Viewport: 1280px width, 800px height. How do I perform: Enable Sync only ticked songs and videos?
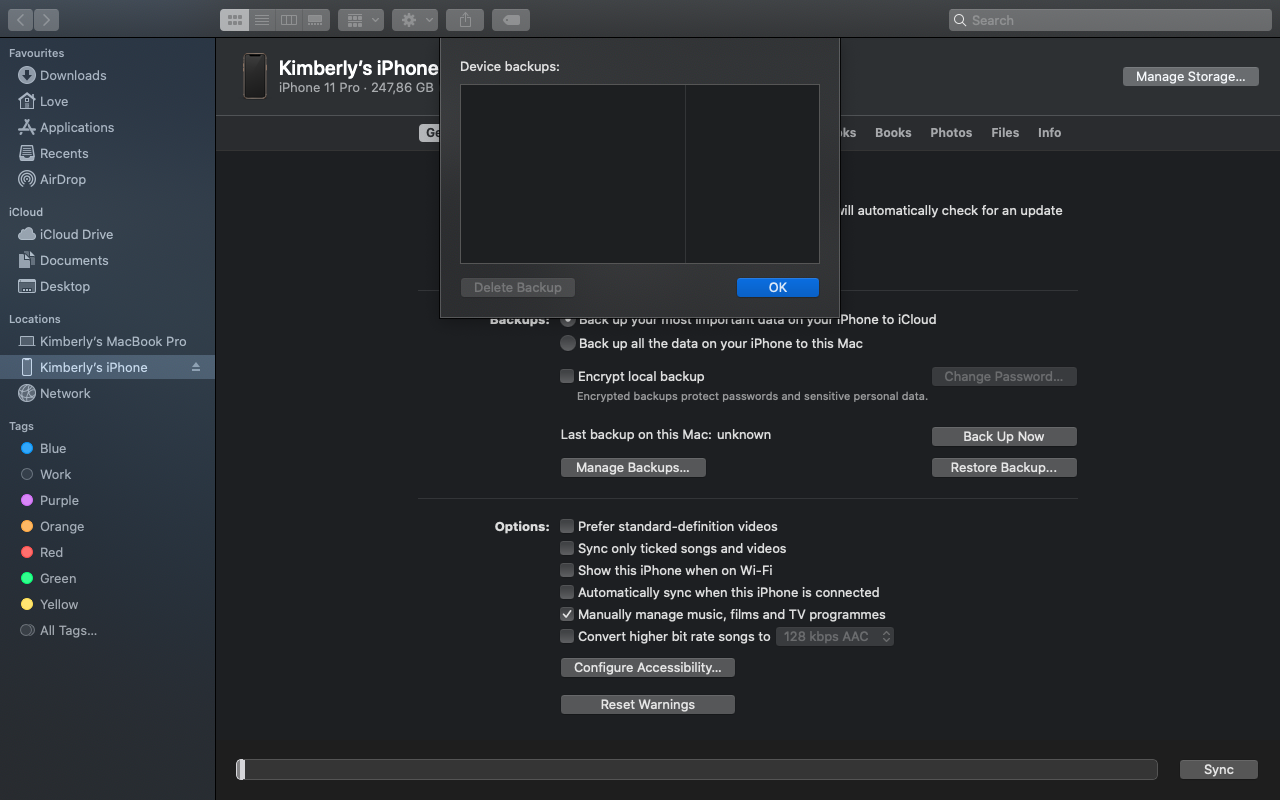coord(567,548)
